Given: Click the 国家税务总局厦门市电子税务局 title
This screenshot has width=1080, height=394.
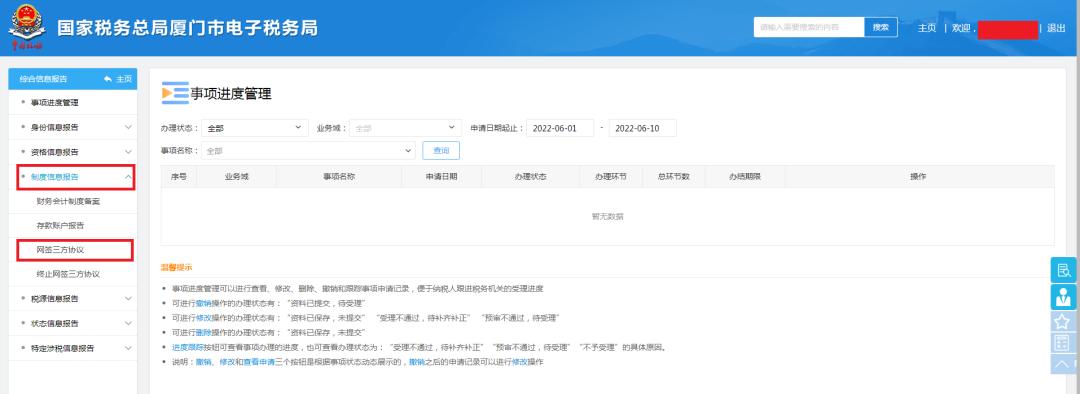Looking at the screenshot, I should point(187,28).
